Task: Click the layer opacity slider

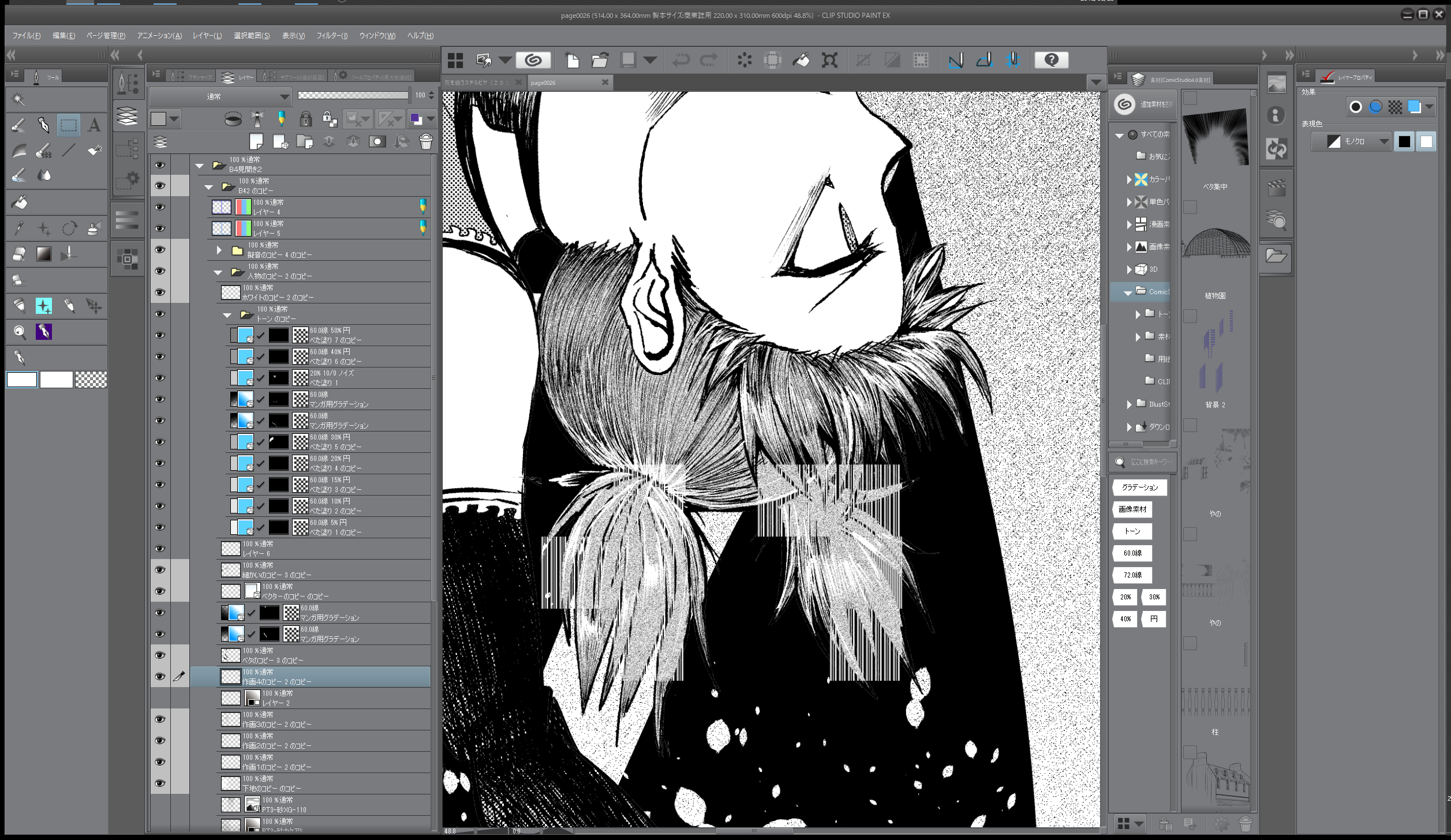Action: (353, 96)
